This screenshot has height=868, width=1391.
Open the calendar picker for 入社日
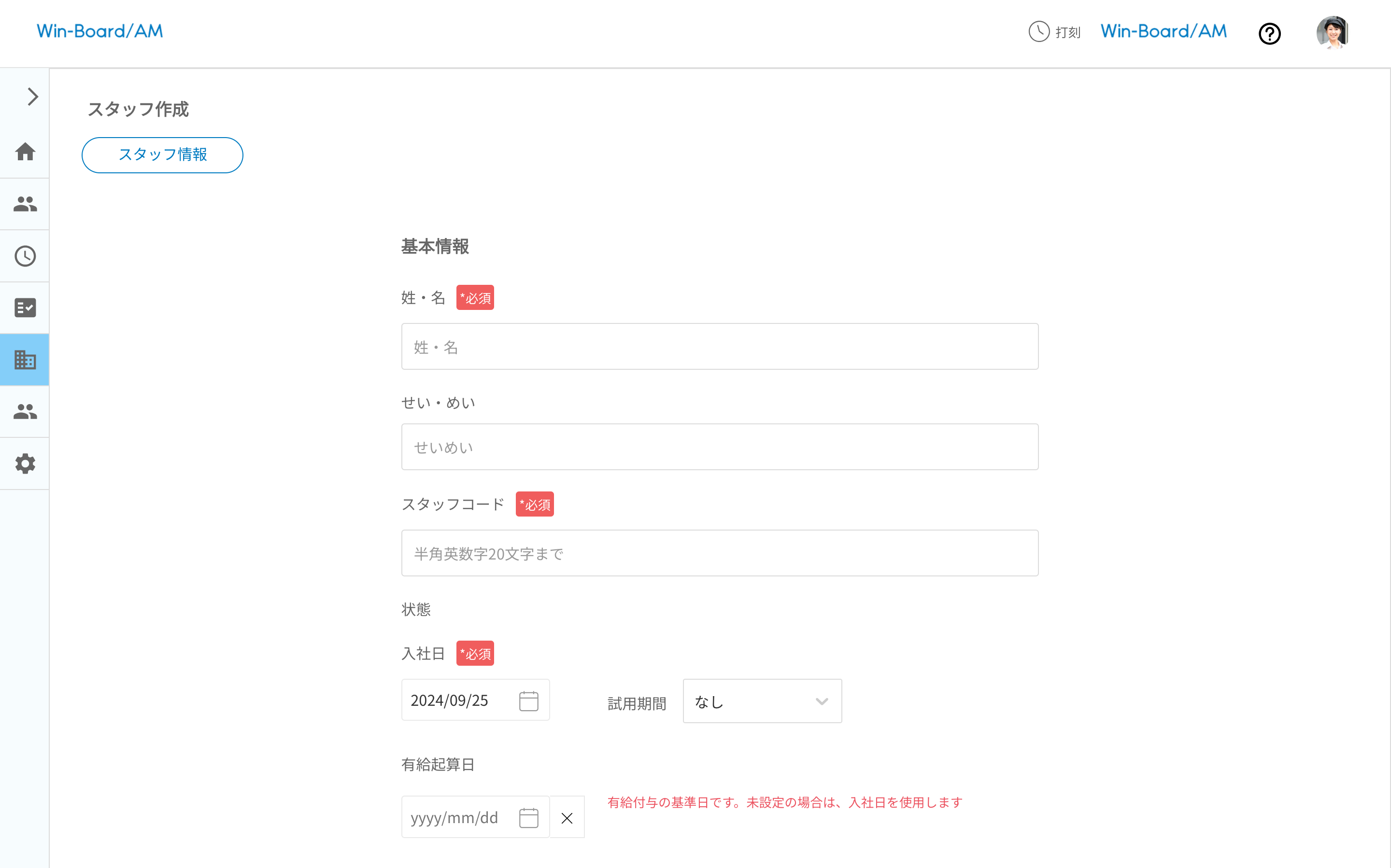coord(529,700)
